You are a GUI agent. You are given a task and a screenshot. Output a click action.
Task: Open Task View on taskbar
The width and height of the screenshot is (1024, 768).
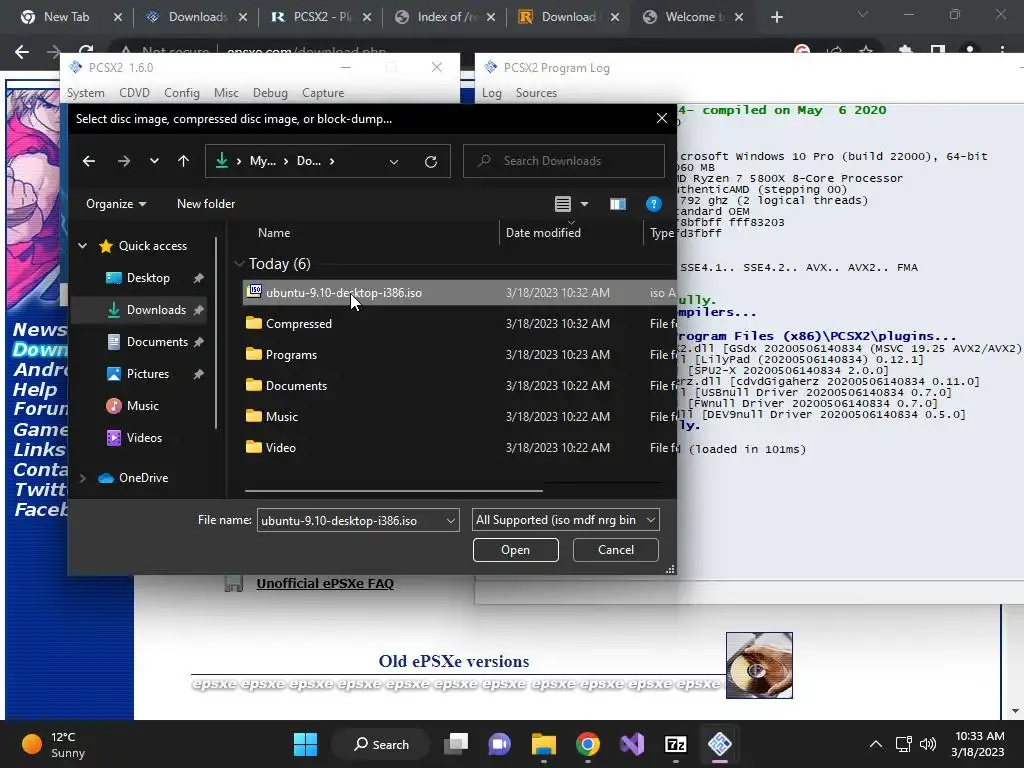pos(456,744)
